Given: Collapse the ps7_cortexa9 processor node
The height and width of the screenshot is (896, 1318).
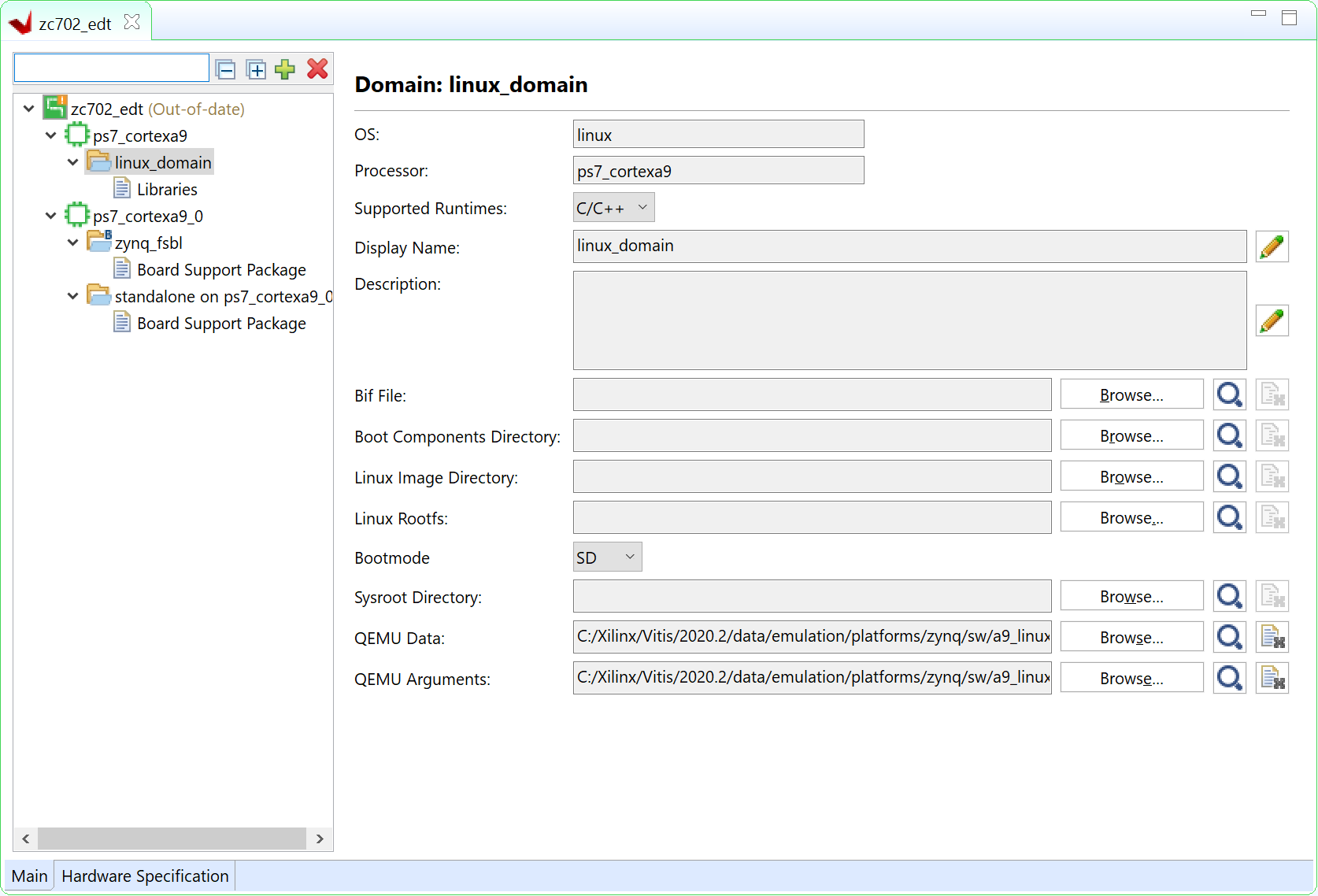Looking at the screenshot, I should point(51,135).
